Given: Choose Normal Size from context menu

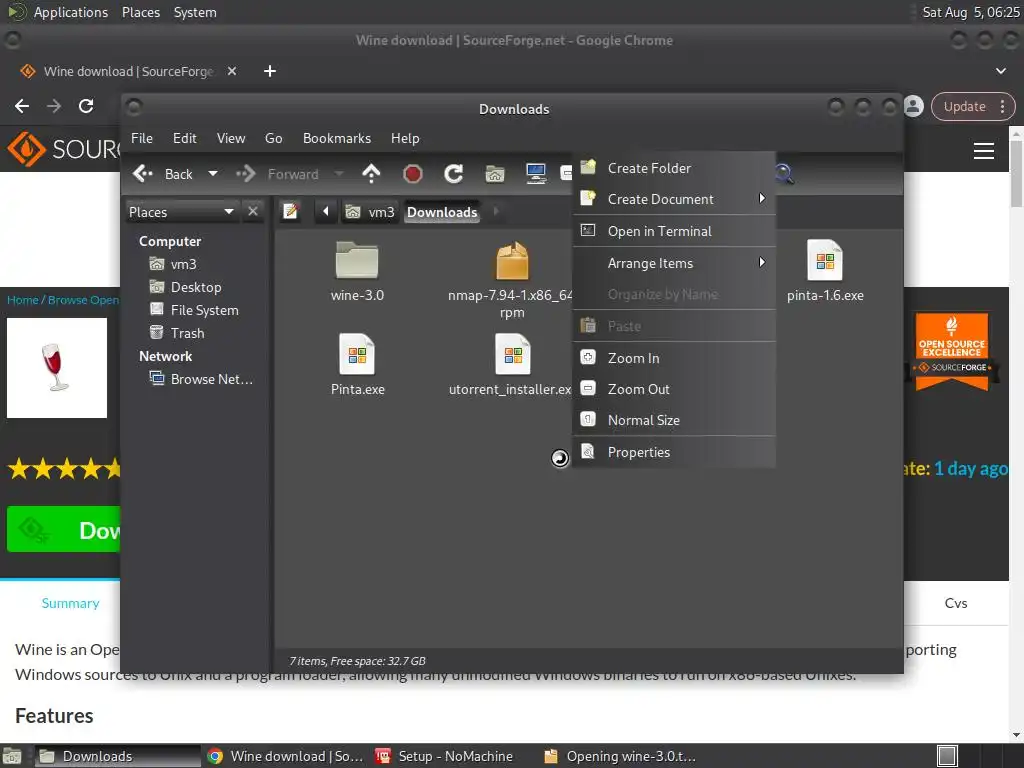Looking at the screenshot, I should tap(674, 420).
